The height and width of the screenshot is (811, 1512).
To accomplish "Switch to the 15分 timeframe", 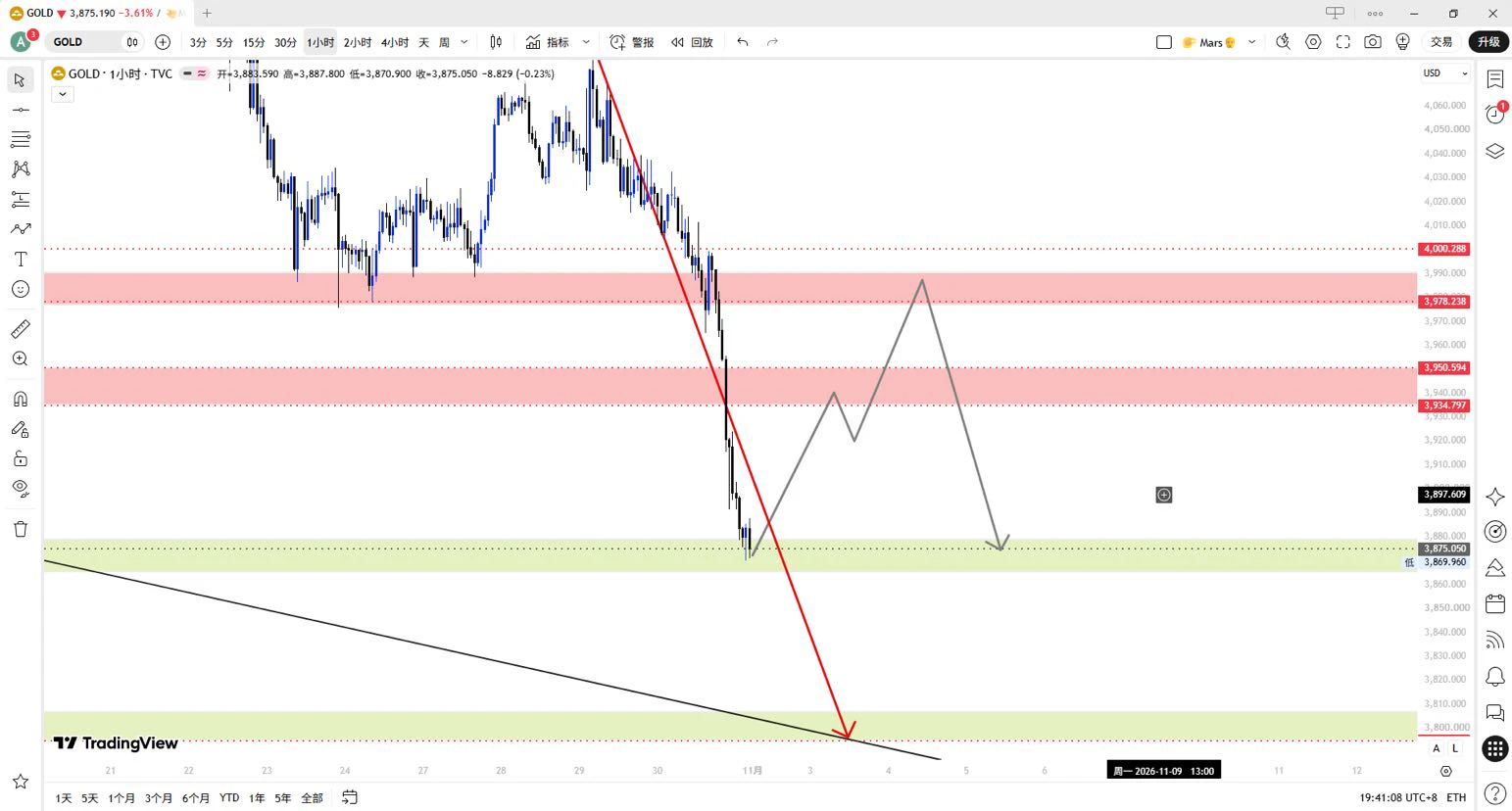I will [254, 42].
